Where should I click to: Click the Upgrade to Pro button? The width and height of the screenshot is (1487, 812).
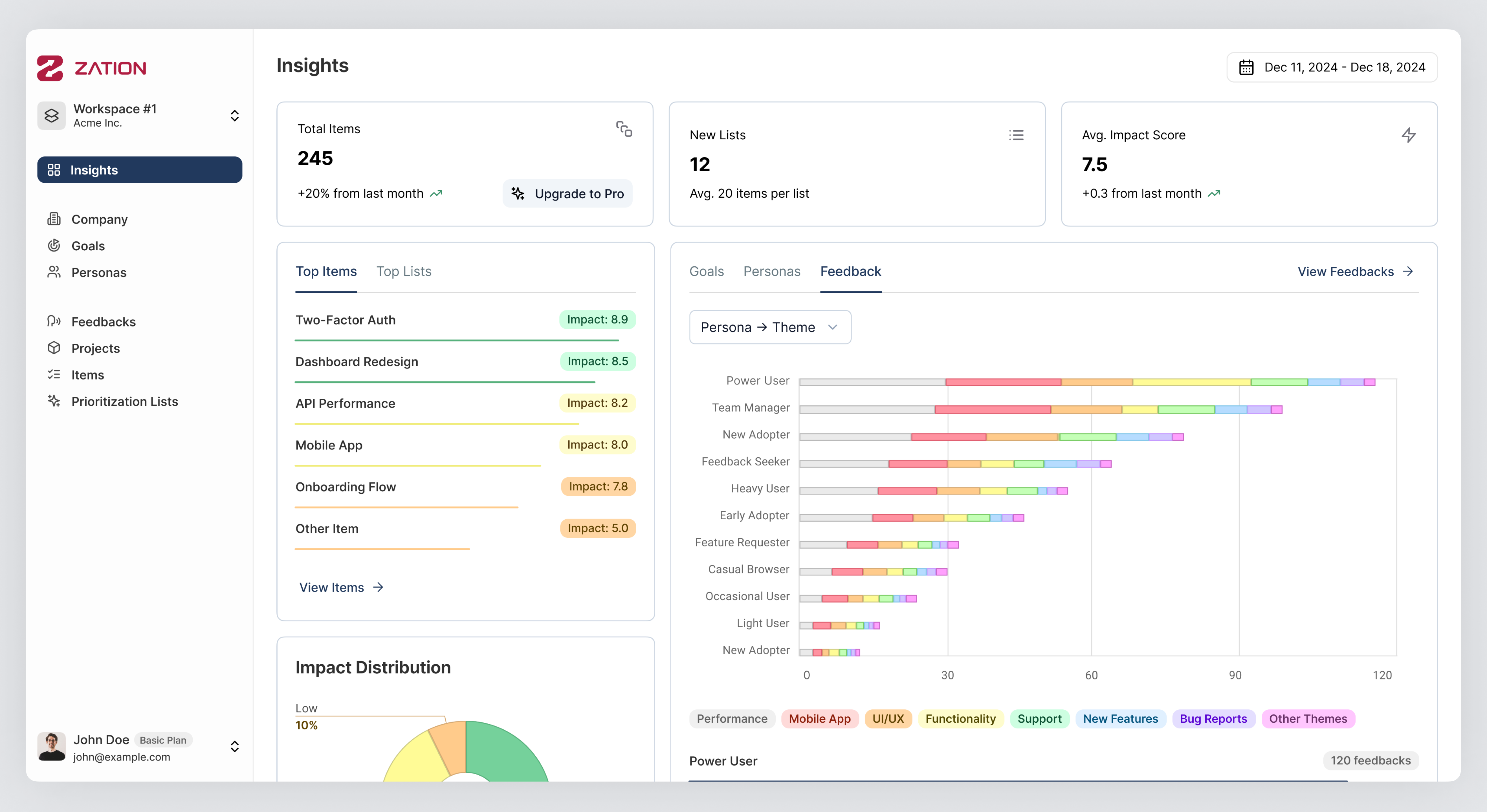pyautogui.click(x=567, y=193)
